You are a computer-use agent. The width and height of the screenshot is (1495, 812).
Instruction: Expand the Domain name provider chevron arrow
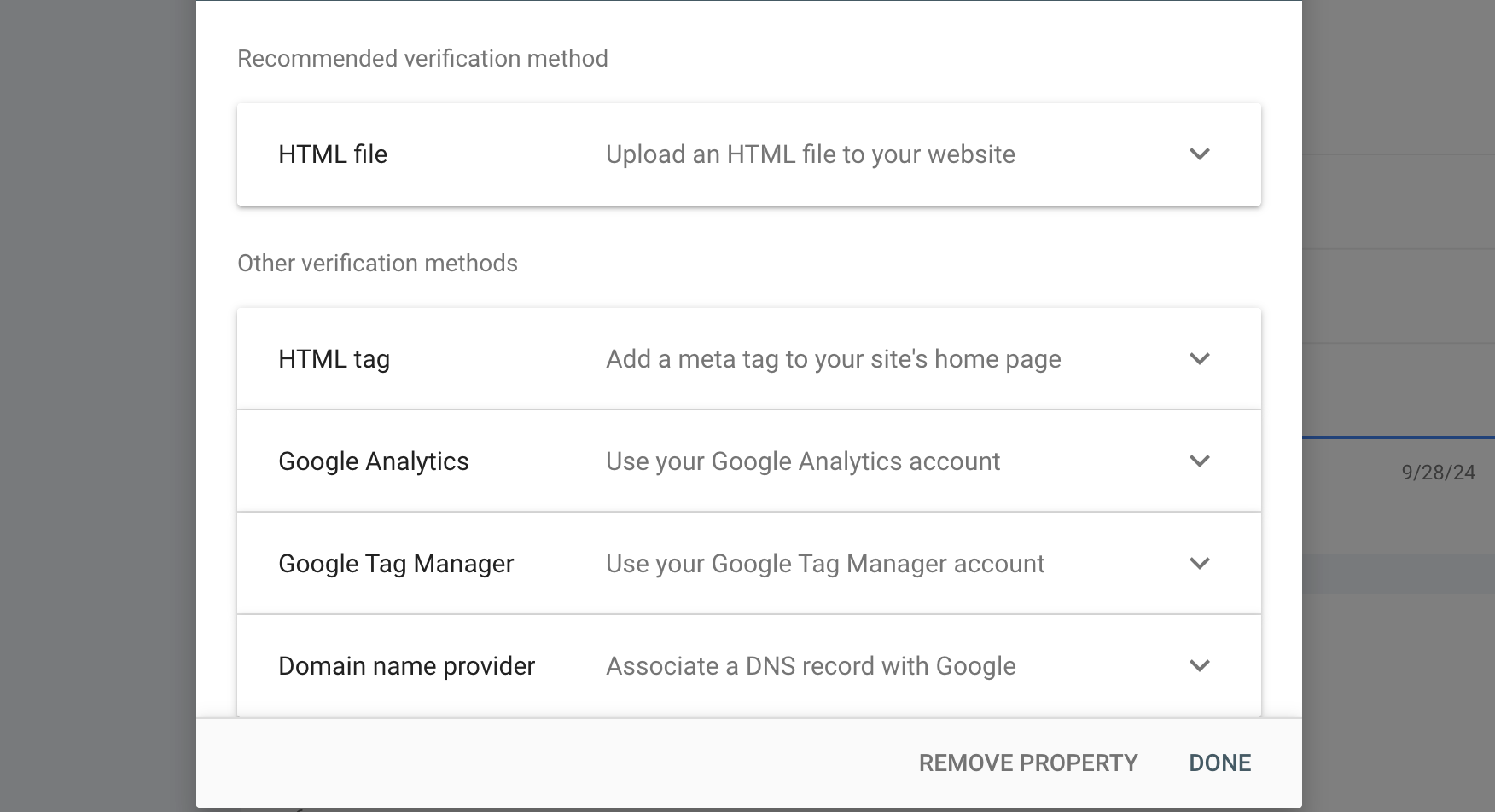(x=1200, y=666)
